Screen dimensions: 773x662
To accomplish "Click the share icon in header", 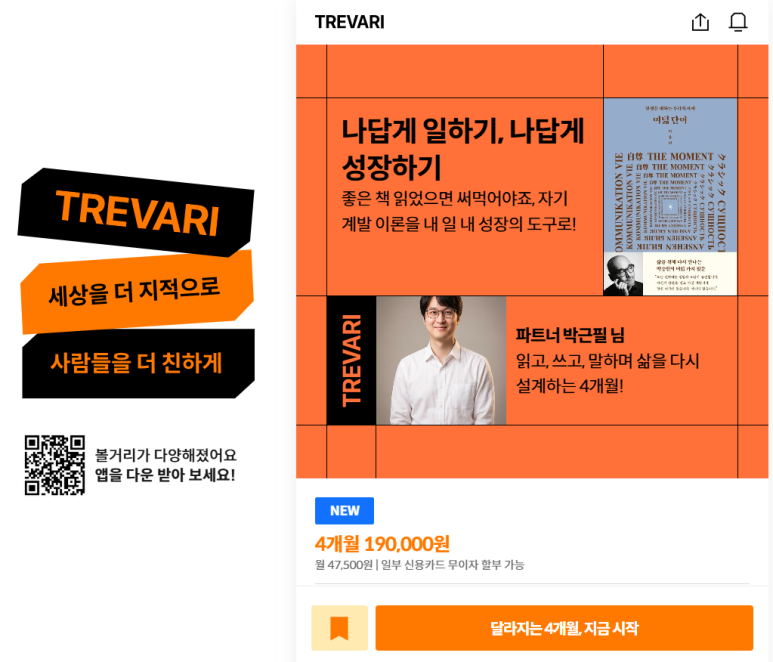I will click(x=700, y=22).
